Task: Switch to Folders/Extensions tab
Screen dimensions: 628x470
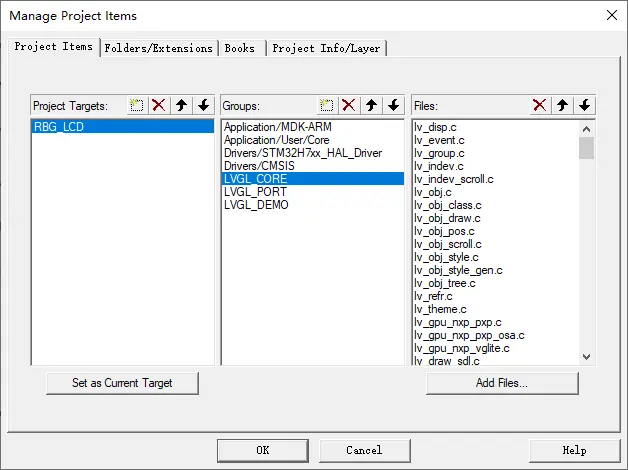Action: 159,48
